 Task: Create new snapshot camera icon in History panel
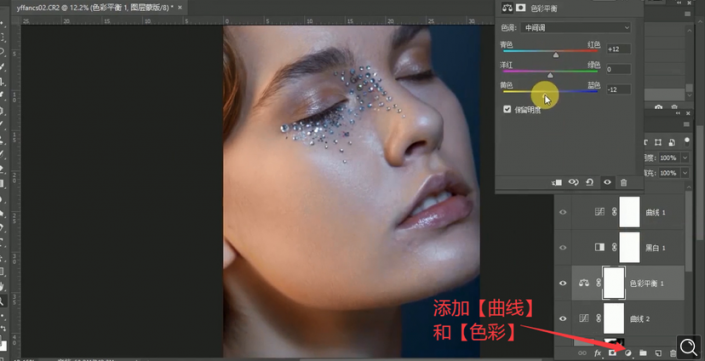tap(659, 107)
